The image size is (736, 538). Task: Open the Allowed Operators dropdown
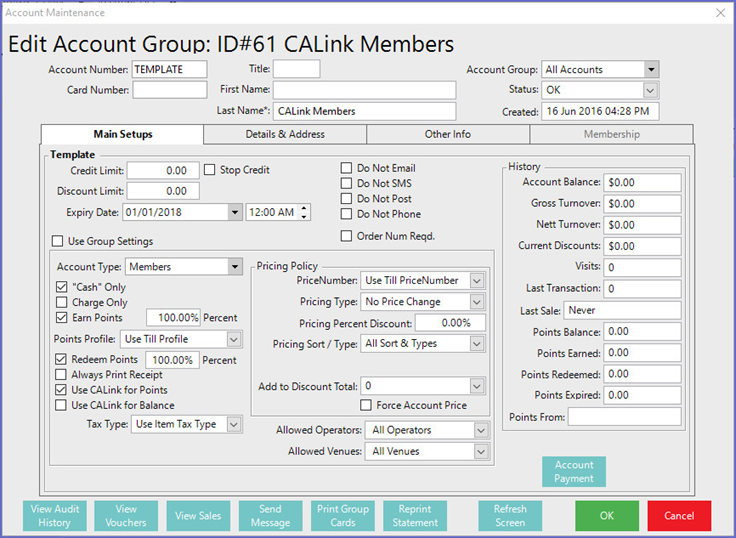point(481,430)
